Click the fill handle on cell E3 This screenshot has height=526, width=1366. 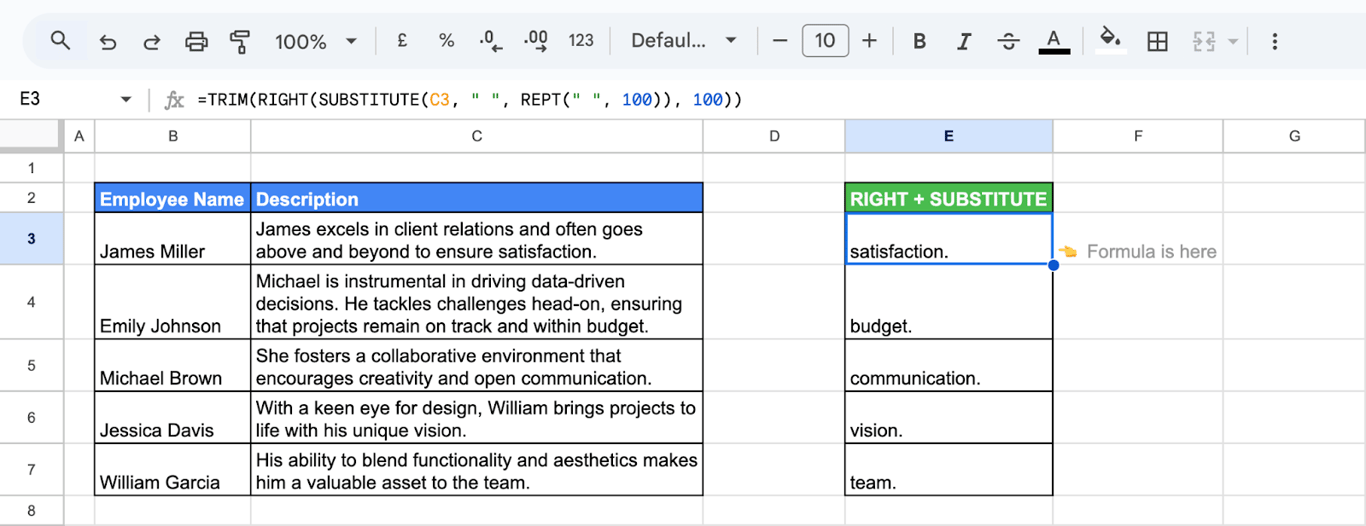1053,265
